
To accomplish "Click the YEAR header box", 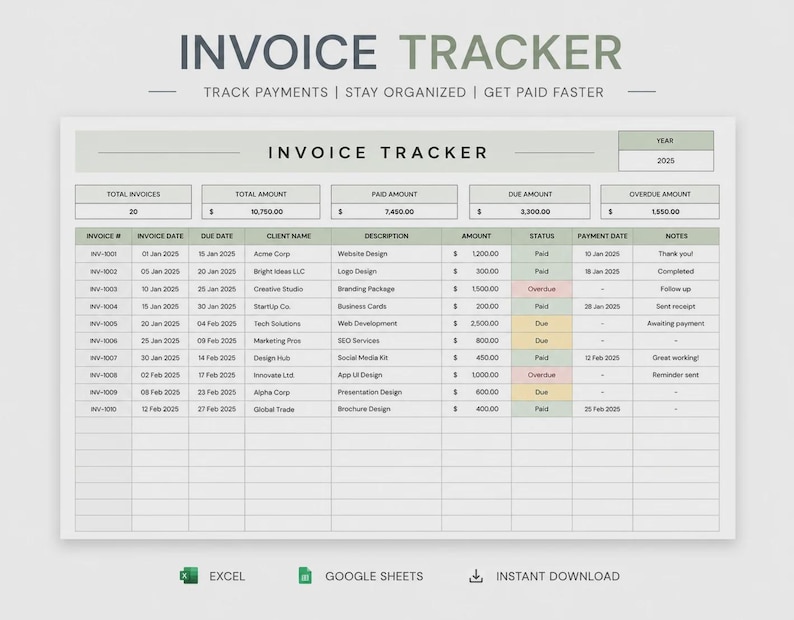I will pyautogui.click(x=666, y=141).
